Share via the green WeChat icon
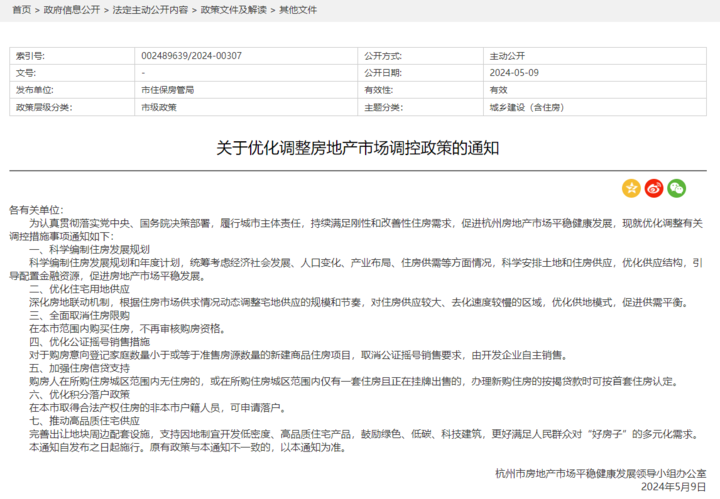 click(676, 188)
